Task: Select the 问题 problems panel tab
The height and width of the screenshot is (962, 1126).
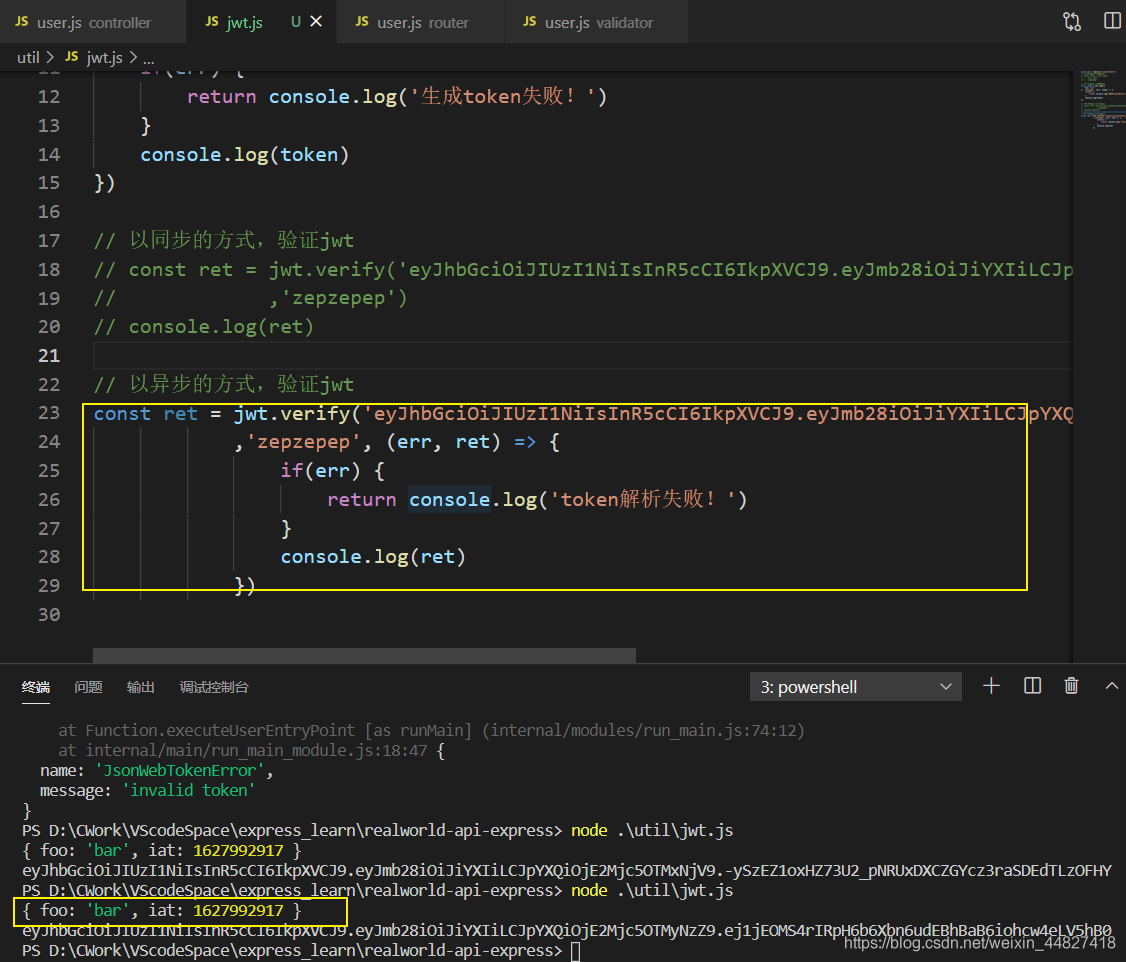Action: [88, 687]
